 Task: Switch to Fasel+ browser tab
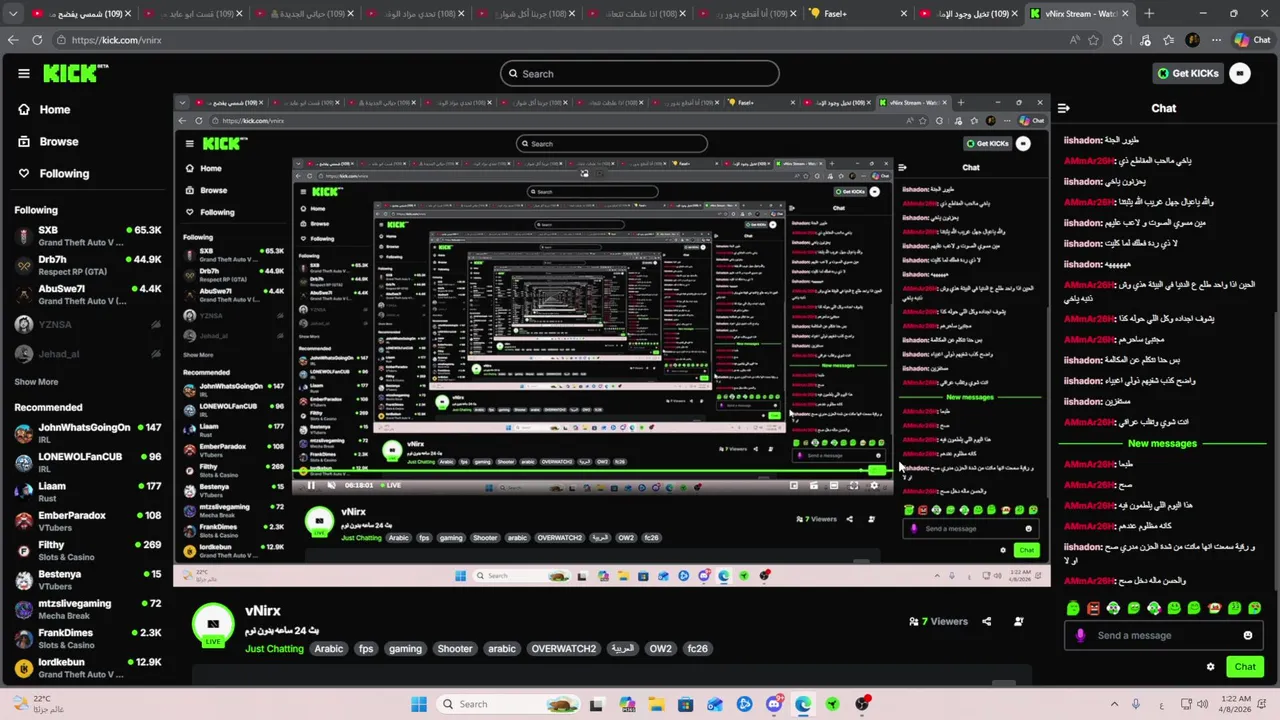pos(858,14)
